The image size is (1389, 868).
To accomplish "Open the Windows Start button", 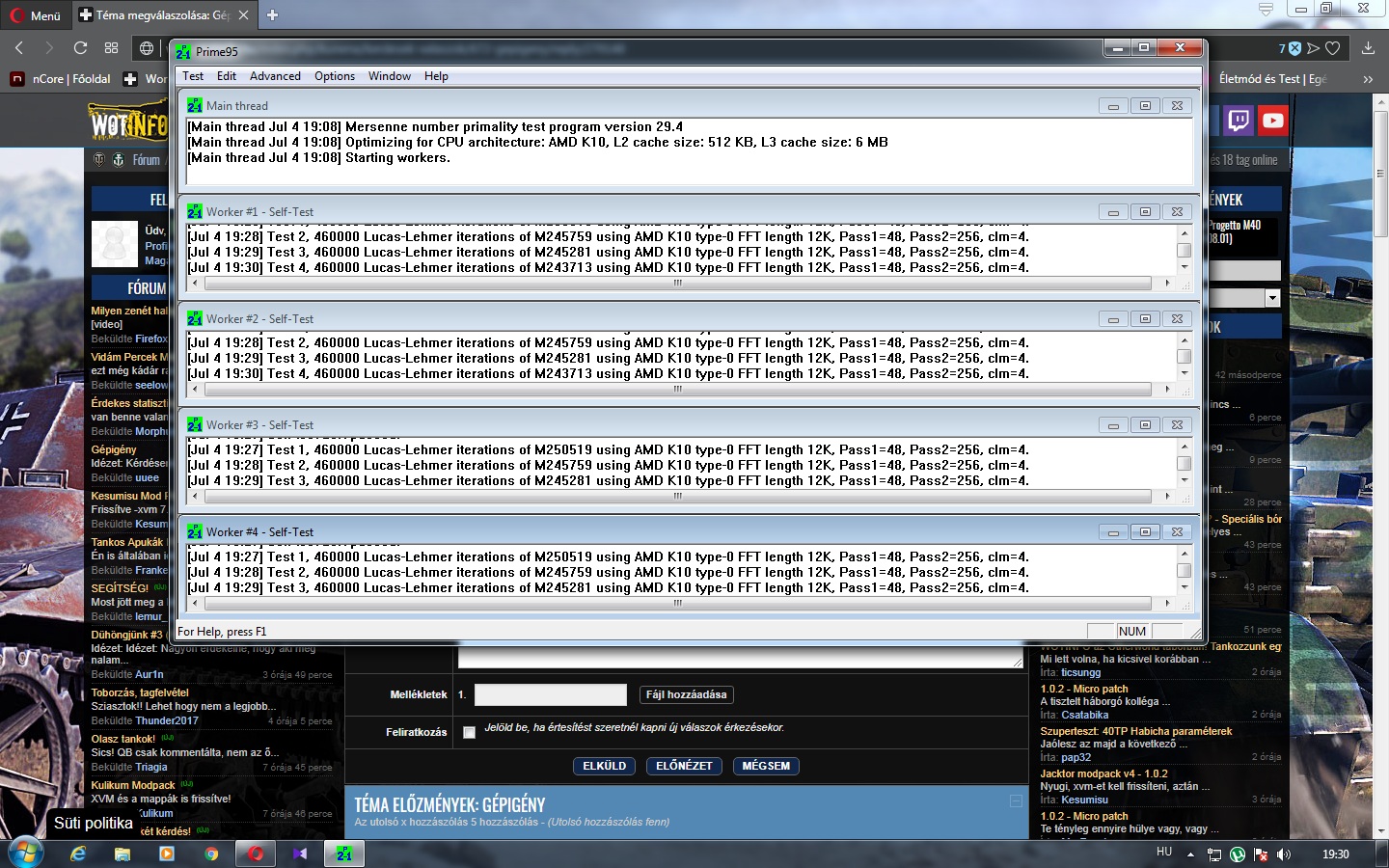I will tap(25, 854).
